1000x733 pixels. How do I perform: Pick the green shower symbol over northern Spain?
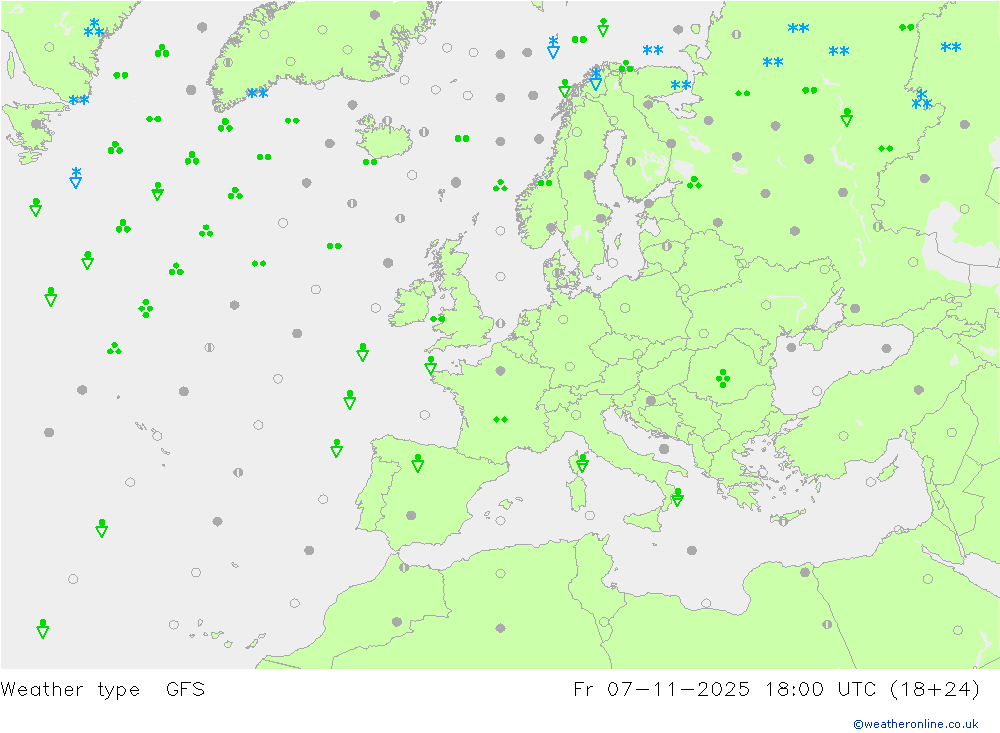pyautogui.click(x=418, y=463)
